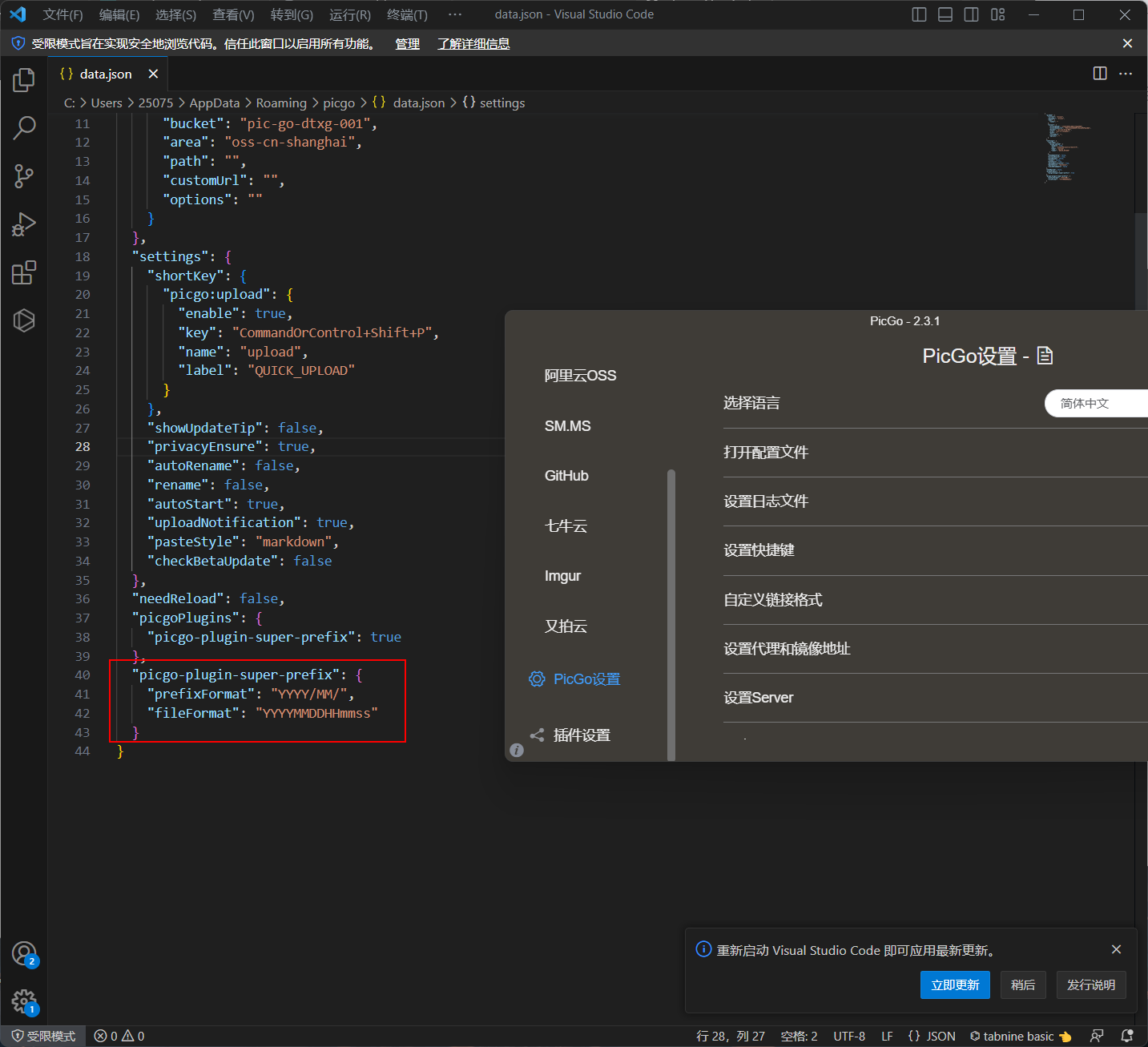The height and width of the screenshot is (1047, 1148).
Task: Expand the Roaming breadcrumb
Action: pyautogui.click(x=281, y=103)
